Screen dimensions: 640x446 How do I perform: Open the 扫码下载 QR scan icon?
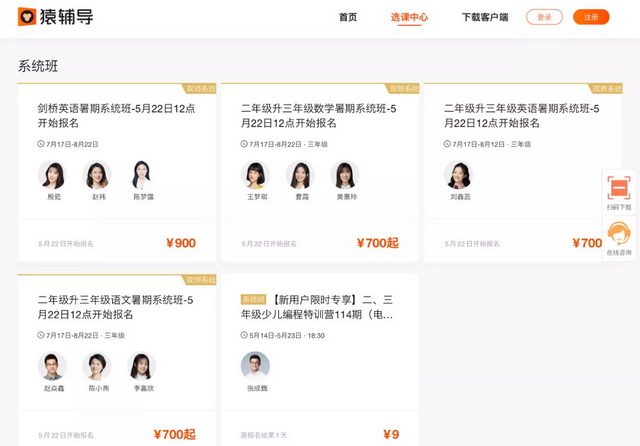619,188
